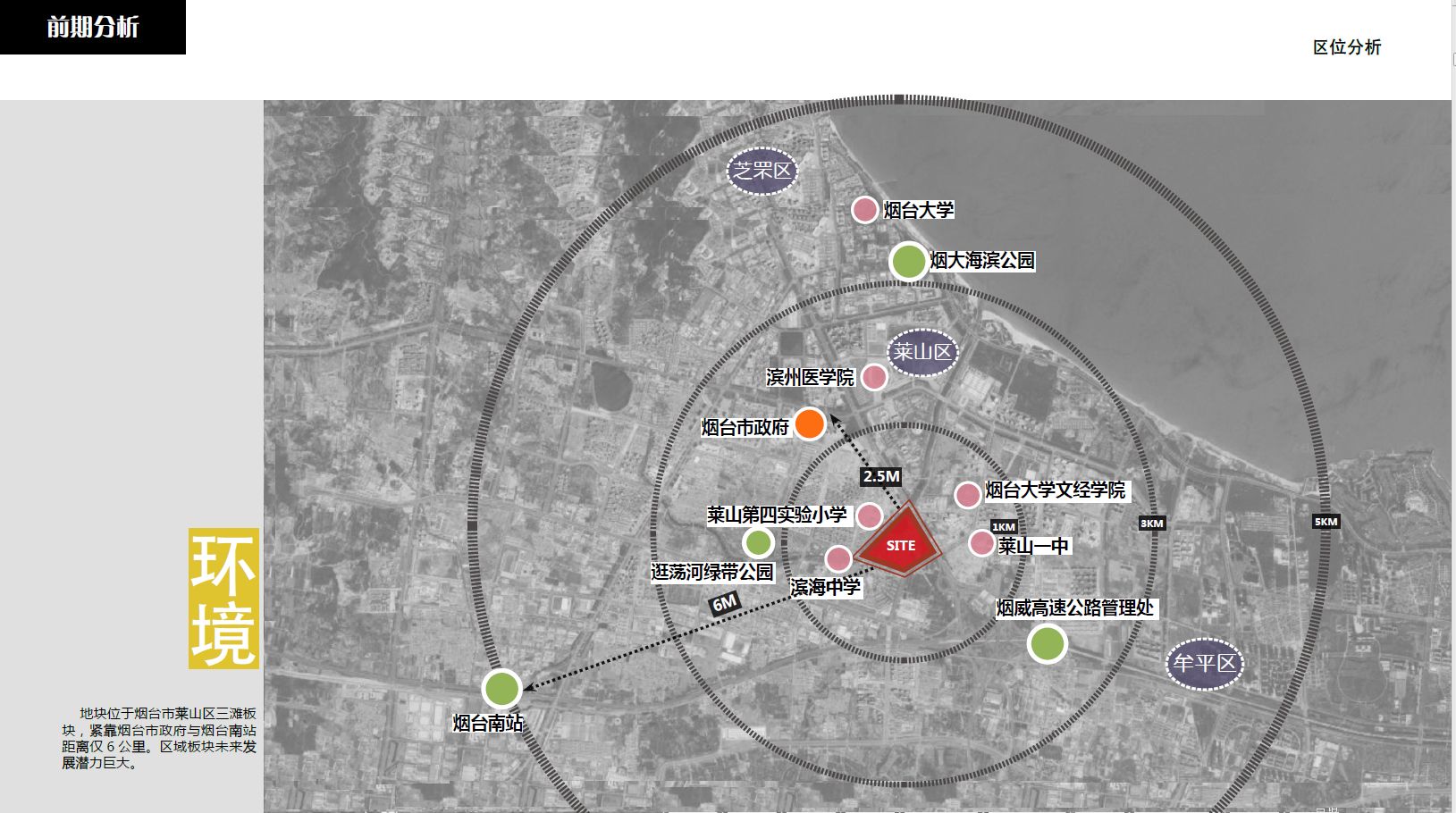Click the pink dot beside 烟台大学
Screen dimensions: 1456x813
click(x=864, y=210)
